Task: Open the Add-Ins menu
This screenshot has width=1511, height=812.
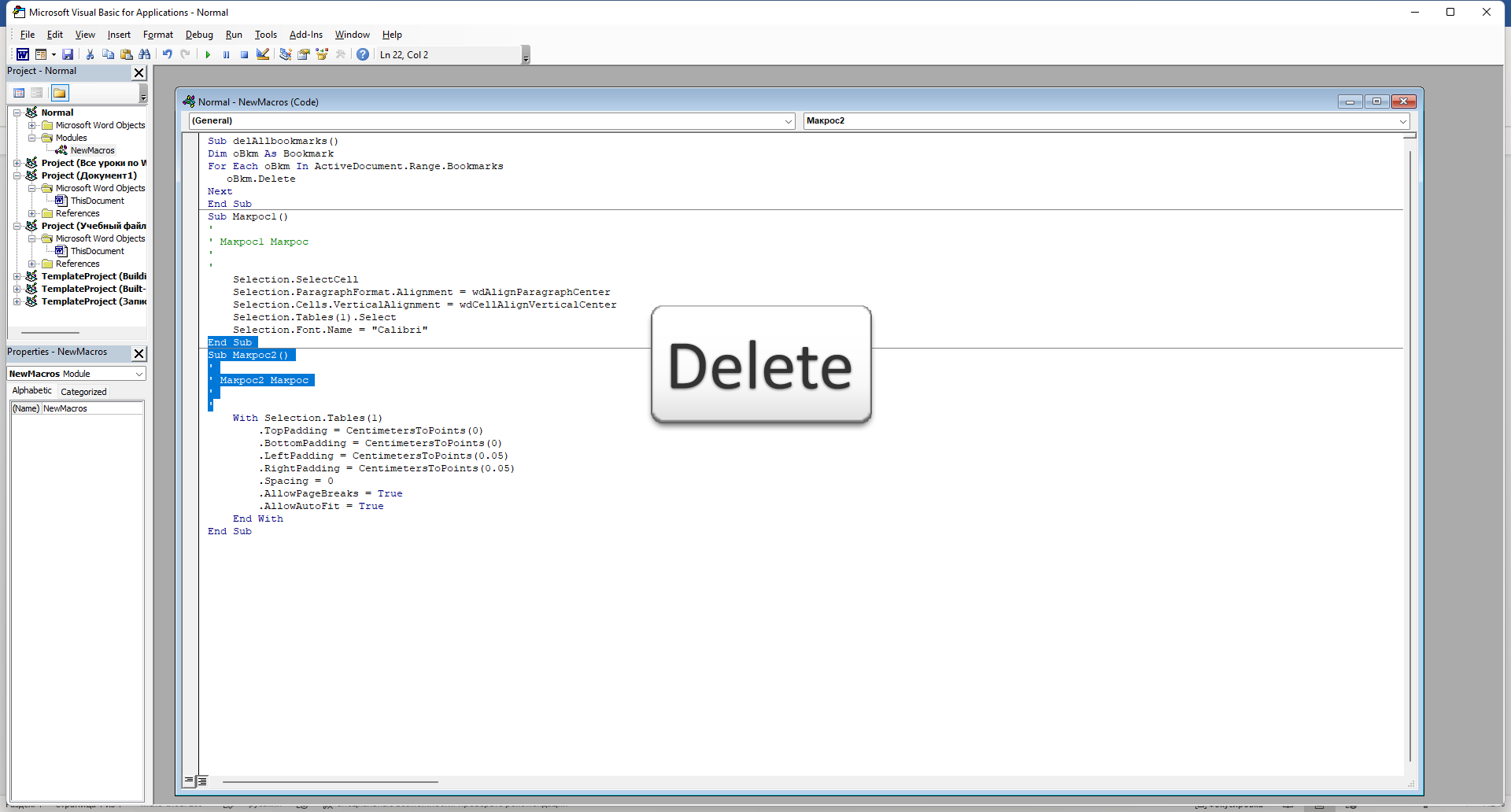Action: tap(306, 35)
